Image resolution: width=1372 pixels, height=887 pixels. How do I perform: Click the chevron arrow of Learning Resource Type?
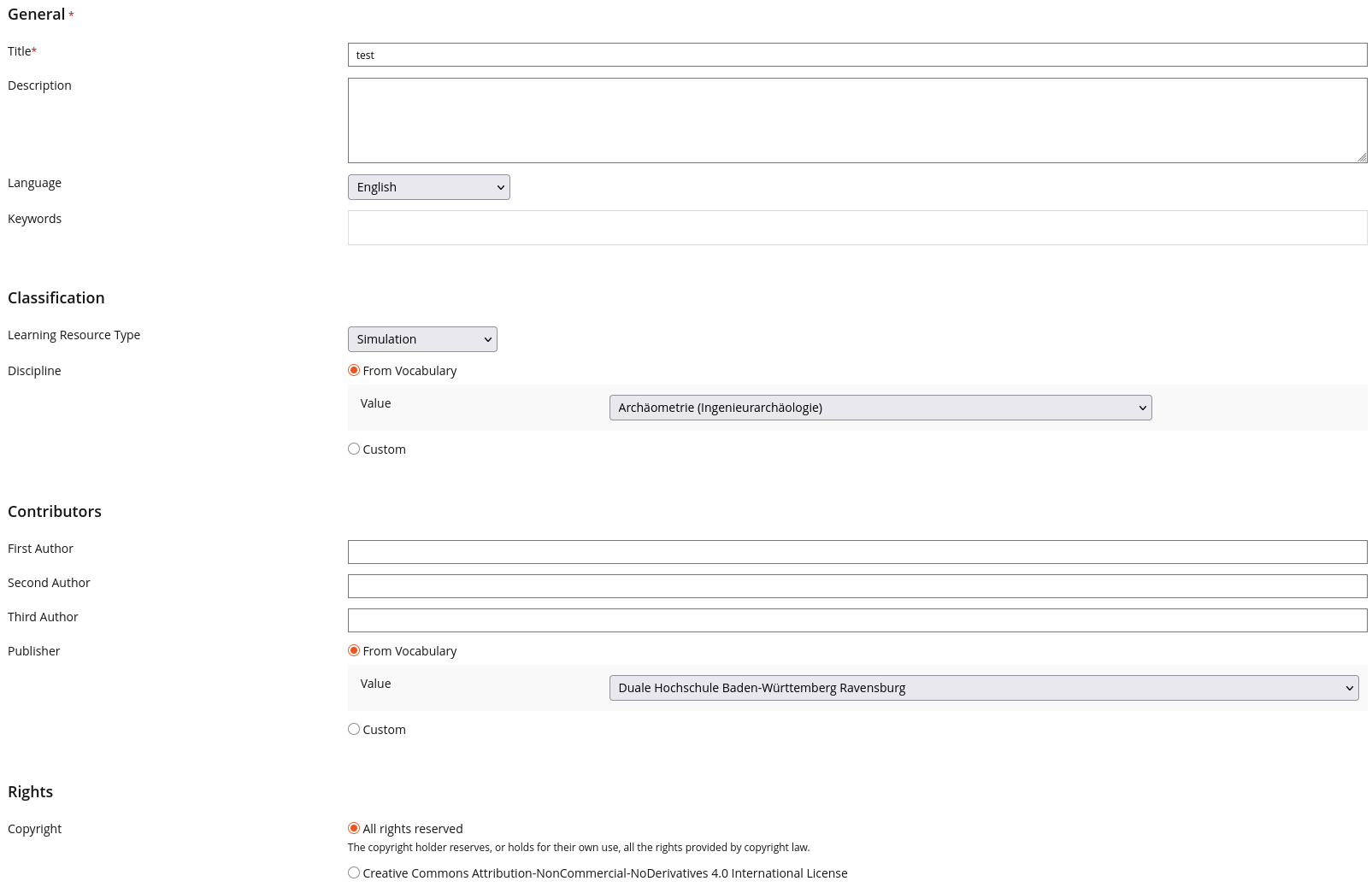pos(488,340)
